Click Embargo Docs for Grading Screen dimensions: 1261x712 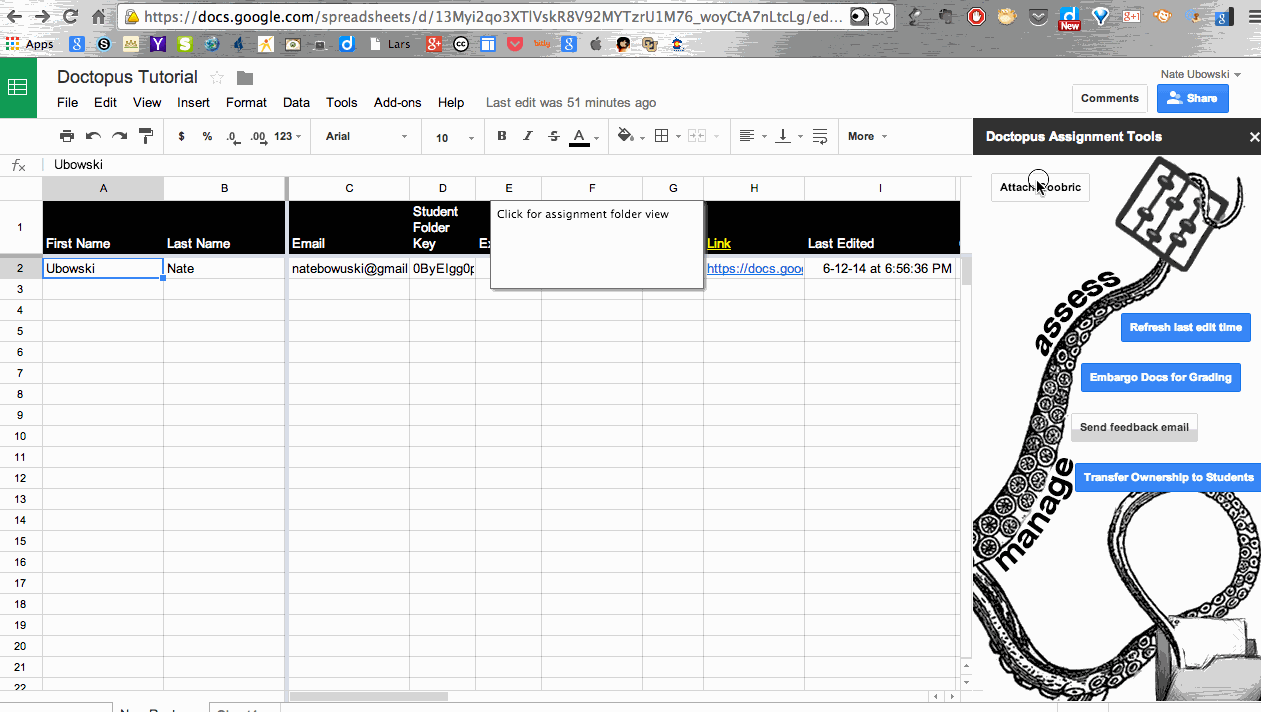1160,377
